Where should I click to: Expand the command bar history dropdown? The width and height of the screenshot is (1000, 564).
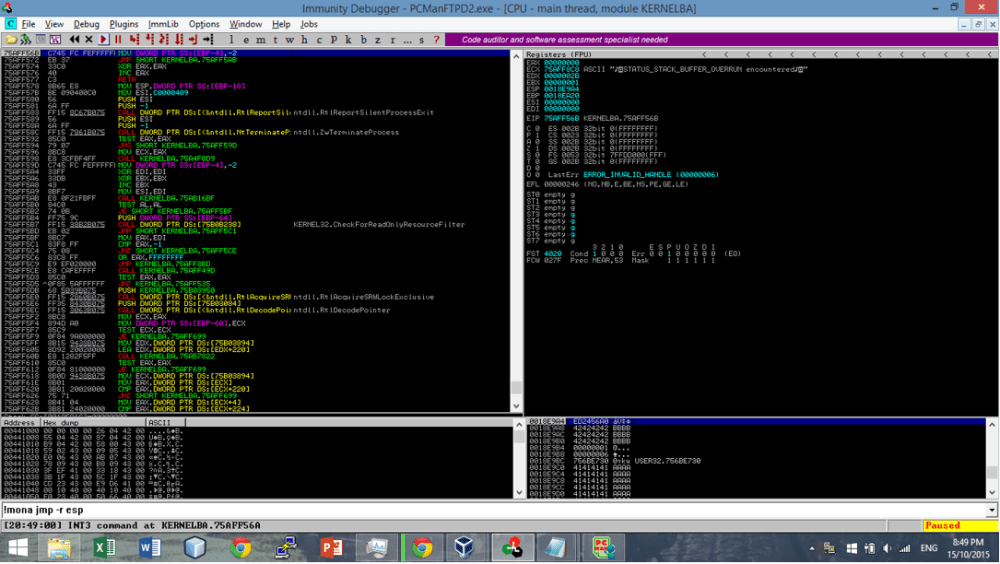click(991, 510)
